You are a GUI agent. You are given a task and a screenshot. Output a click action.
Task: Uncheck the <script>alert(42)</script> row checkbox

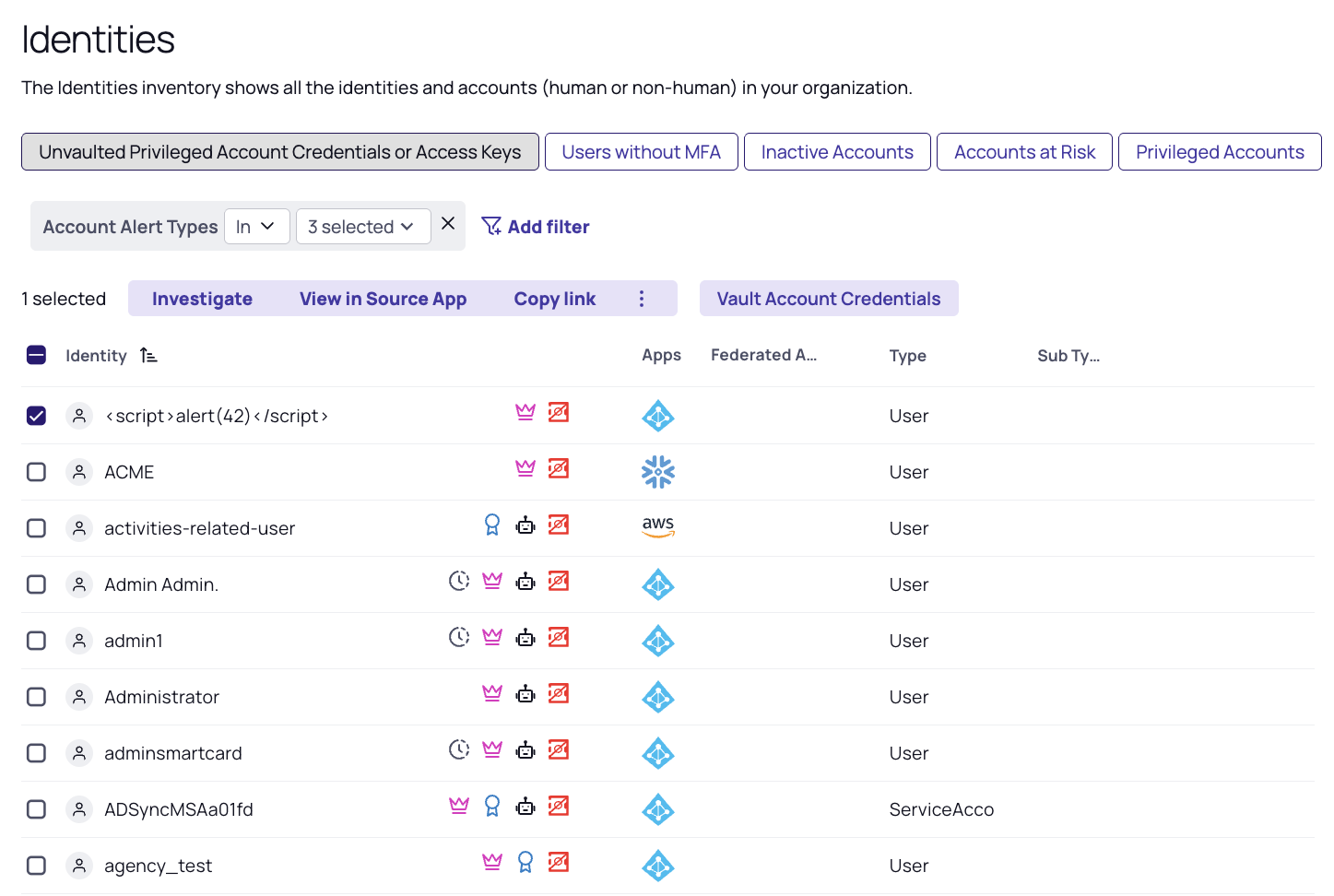point(37,416)
